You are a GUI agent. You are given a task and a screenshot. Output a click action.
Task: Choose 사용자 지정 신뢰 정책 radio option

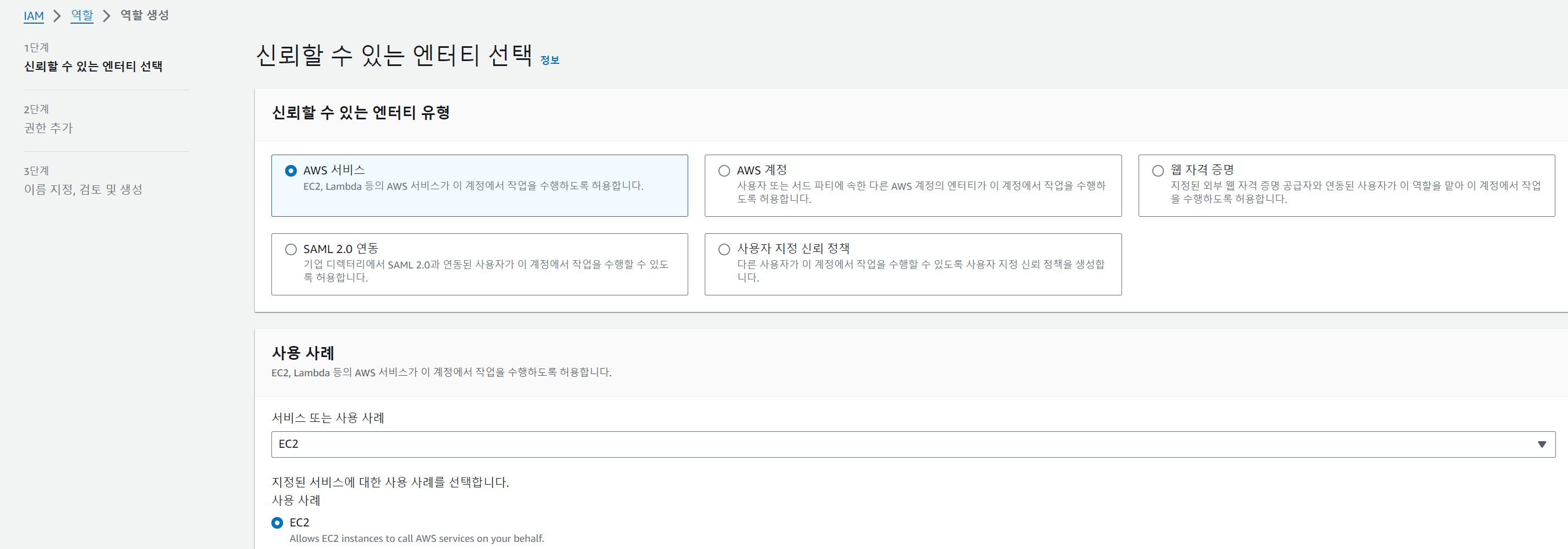(724, 249)
